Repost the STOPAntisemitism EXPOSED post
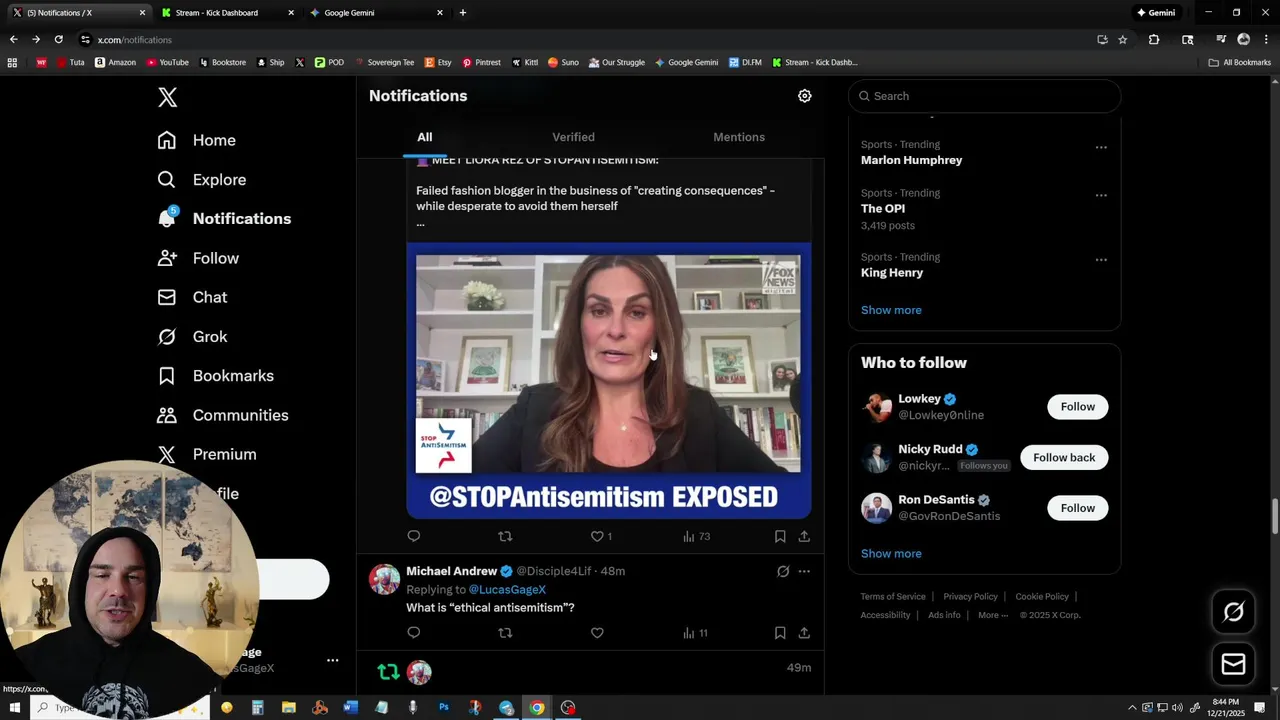The height and width of the screenshot is (720, 1280). tap(505, 536)
